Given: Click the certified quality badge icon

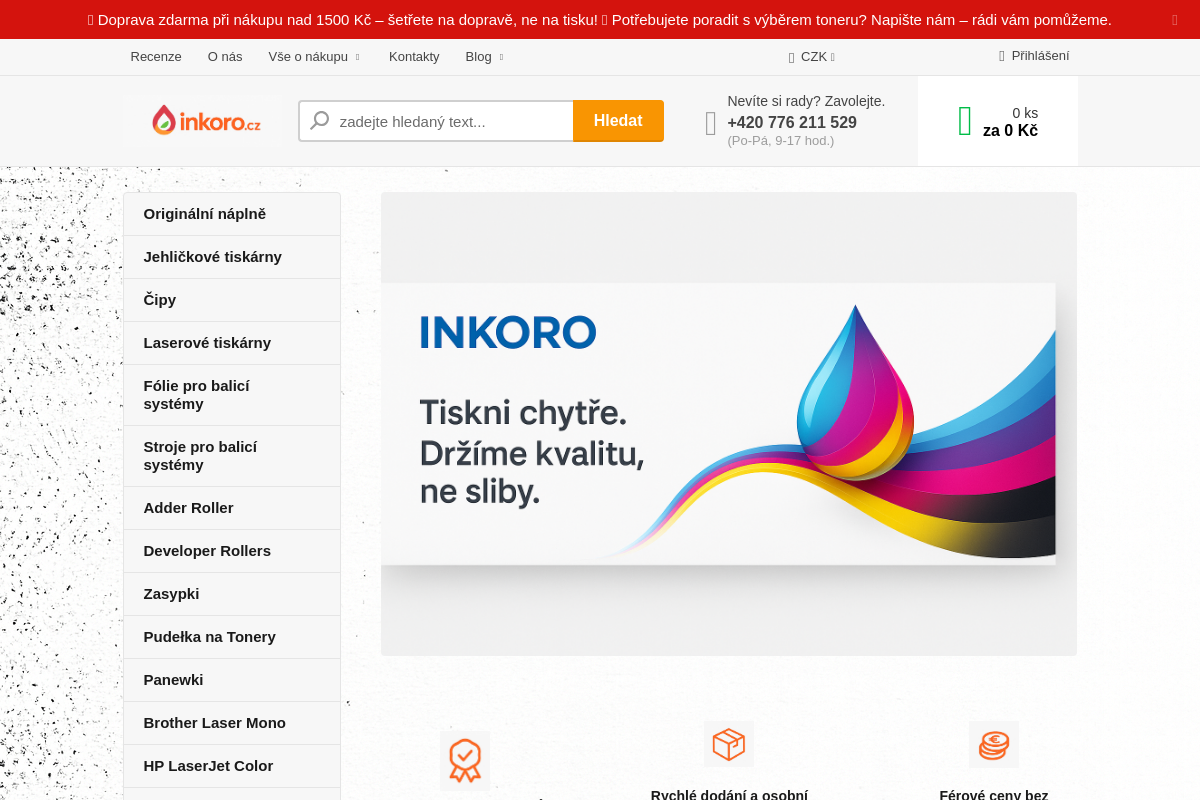Looking at the screenshot, I should [465, 760].
